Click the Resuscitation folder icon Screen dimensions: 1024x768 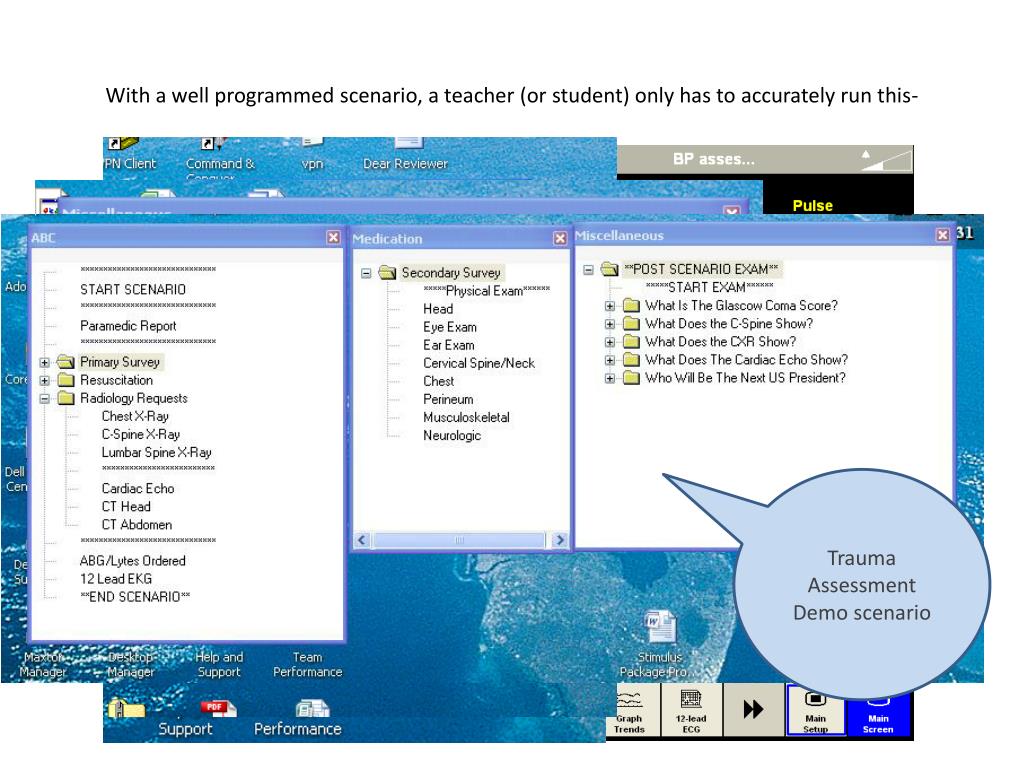click(x=65, y=380)
